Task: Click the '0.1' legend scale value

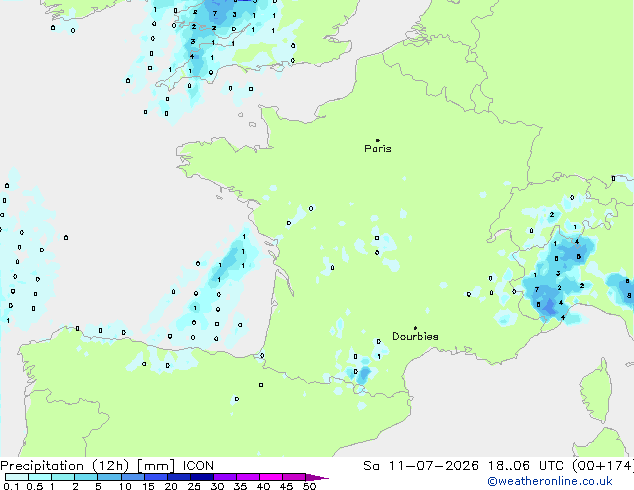Action: point(11,486)
